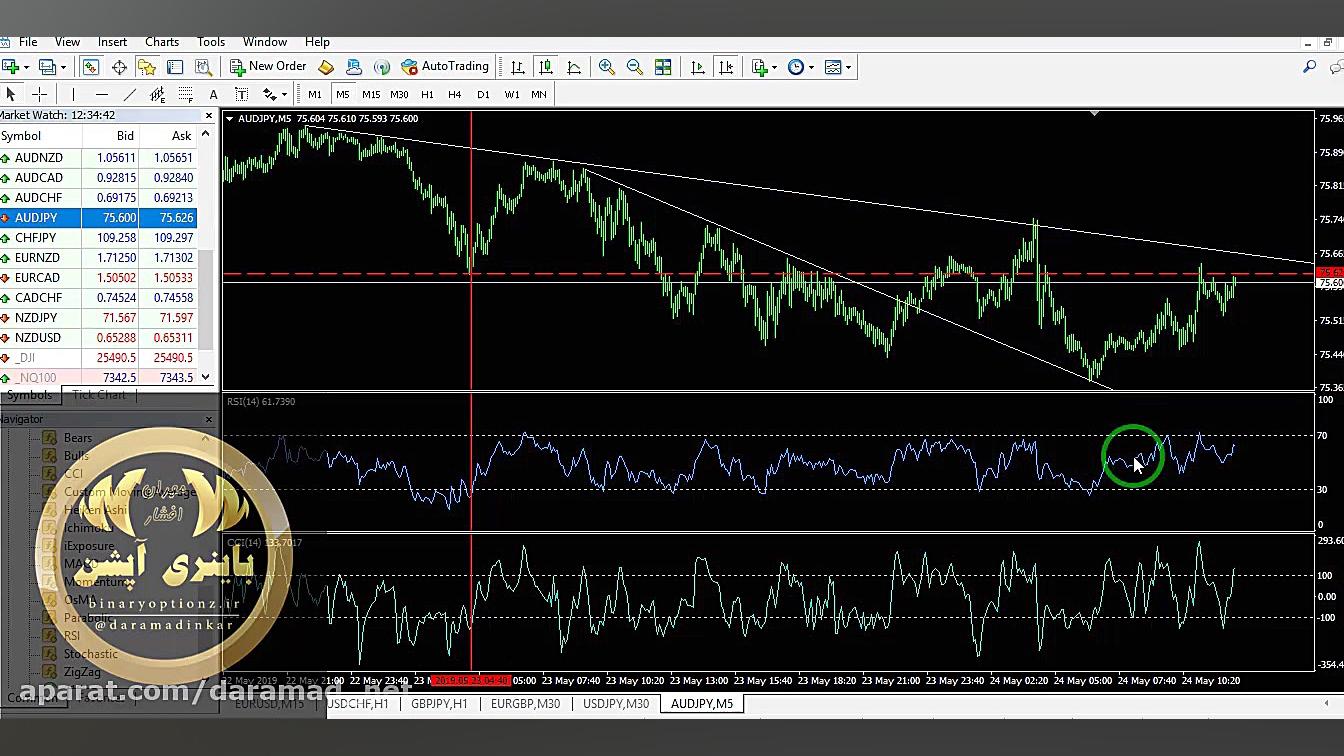Select Bears indicator in Navigator
1344x756 pixels.
[77, 438]
